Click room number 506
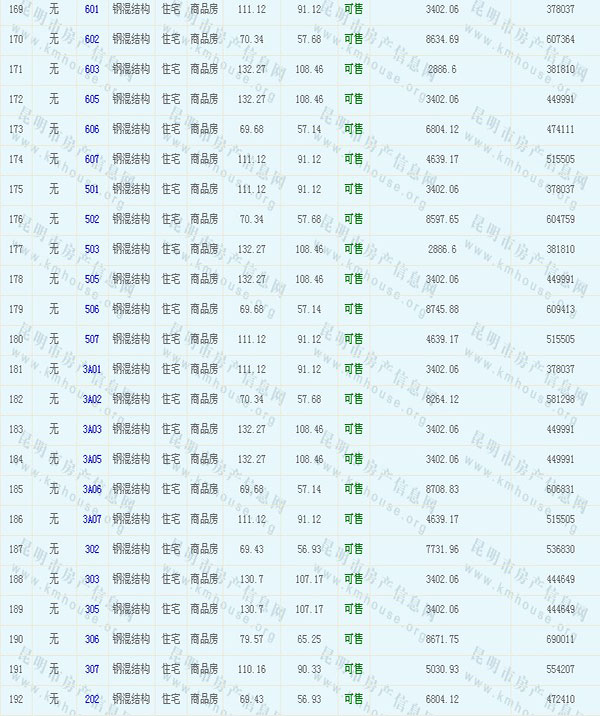Screen dimensions: 600x716 click(x=92, y=309)
